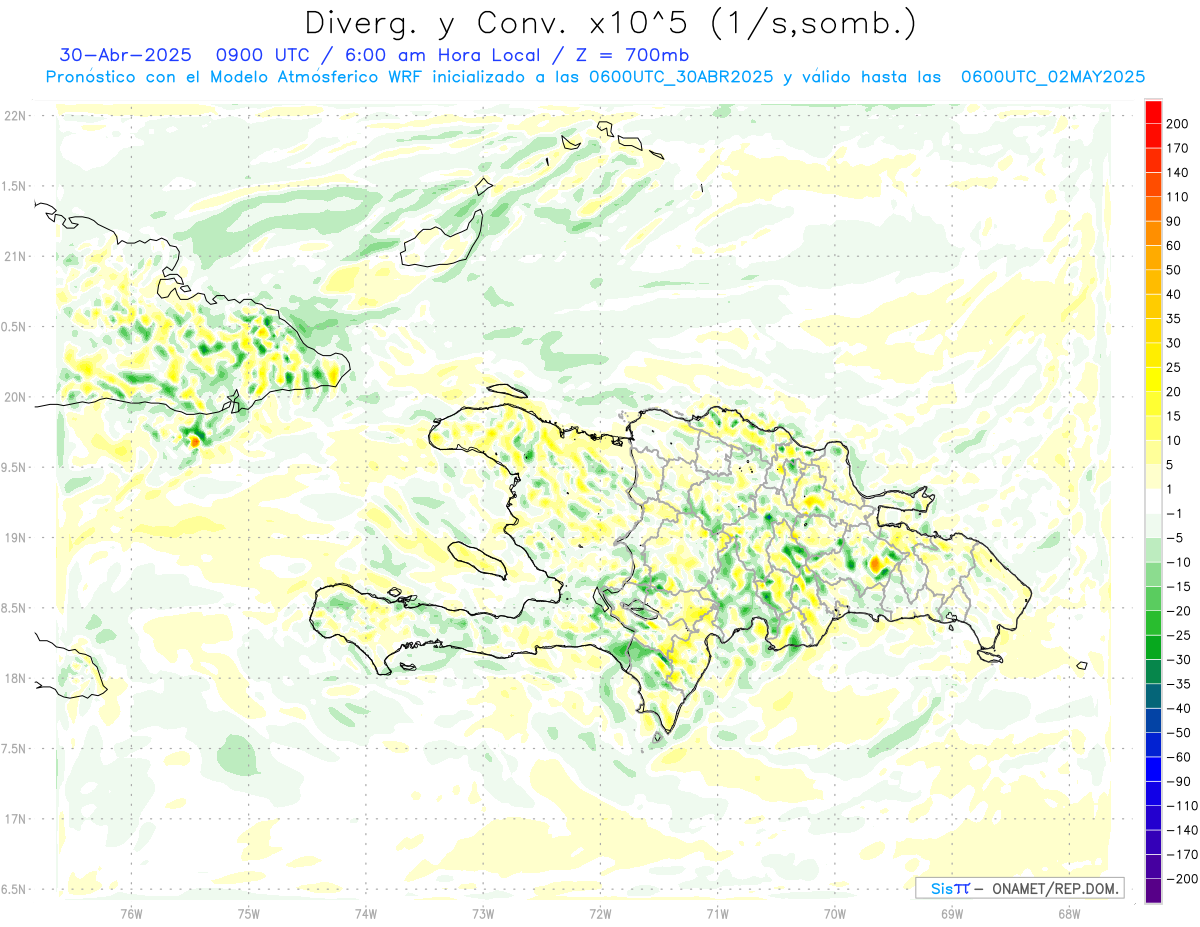Click the colorbar value label '170'
Image resolution: width=1200 pixels, height=927 pixels.
point(1178,148)
